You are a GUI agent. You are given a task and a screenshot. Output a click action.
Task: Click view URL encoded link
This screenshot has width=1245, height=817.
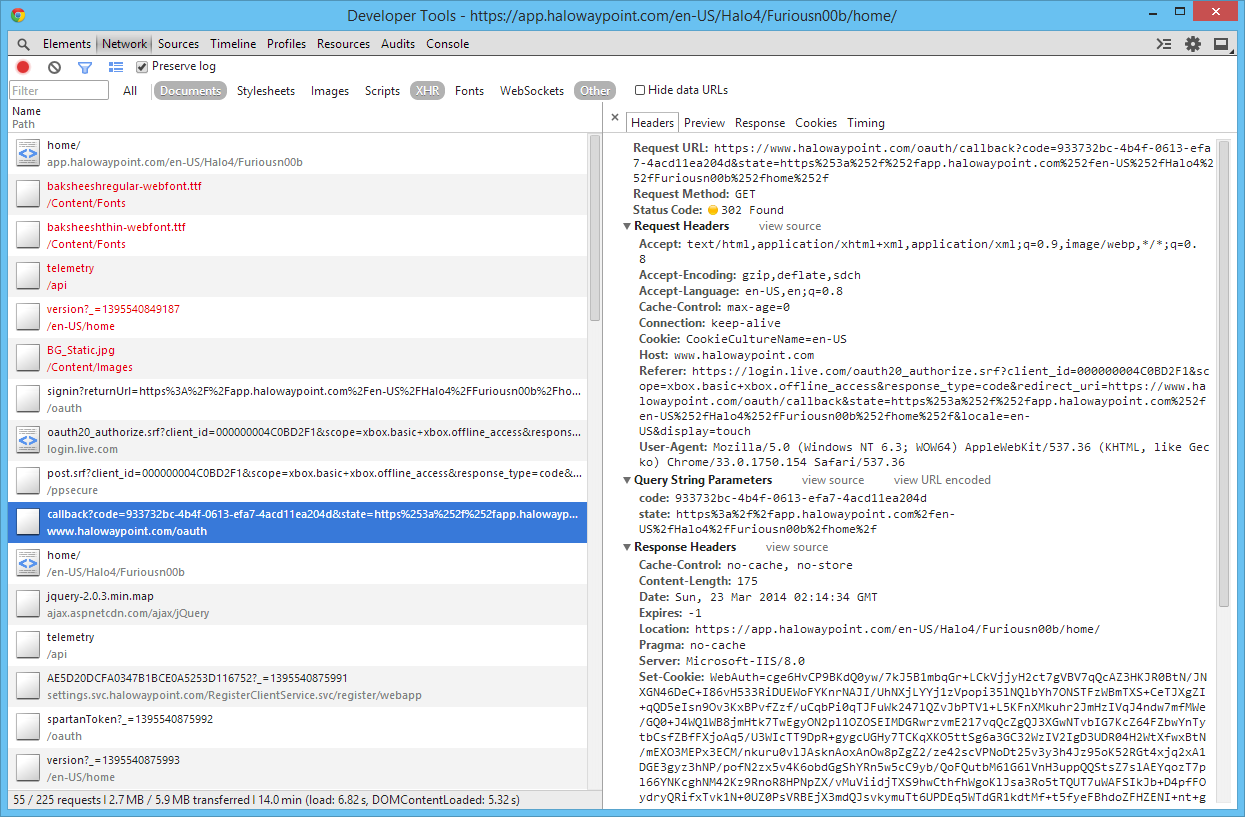pyautogui.click(x=942, y=481)
